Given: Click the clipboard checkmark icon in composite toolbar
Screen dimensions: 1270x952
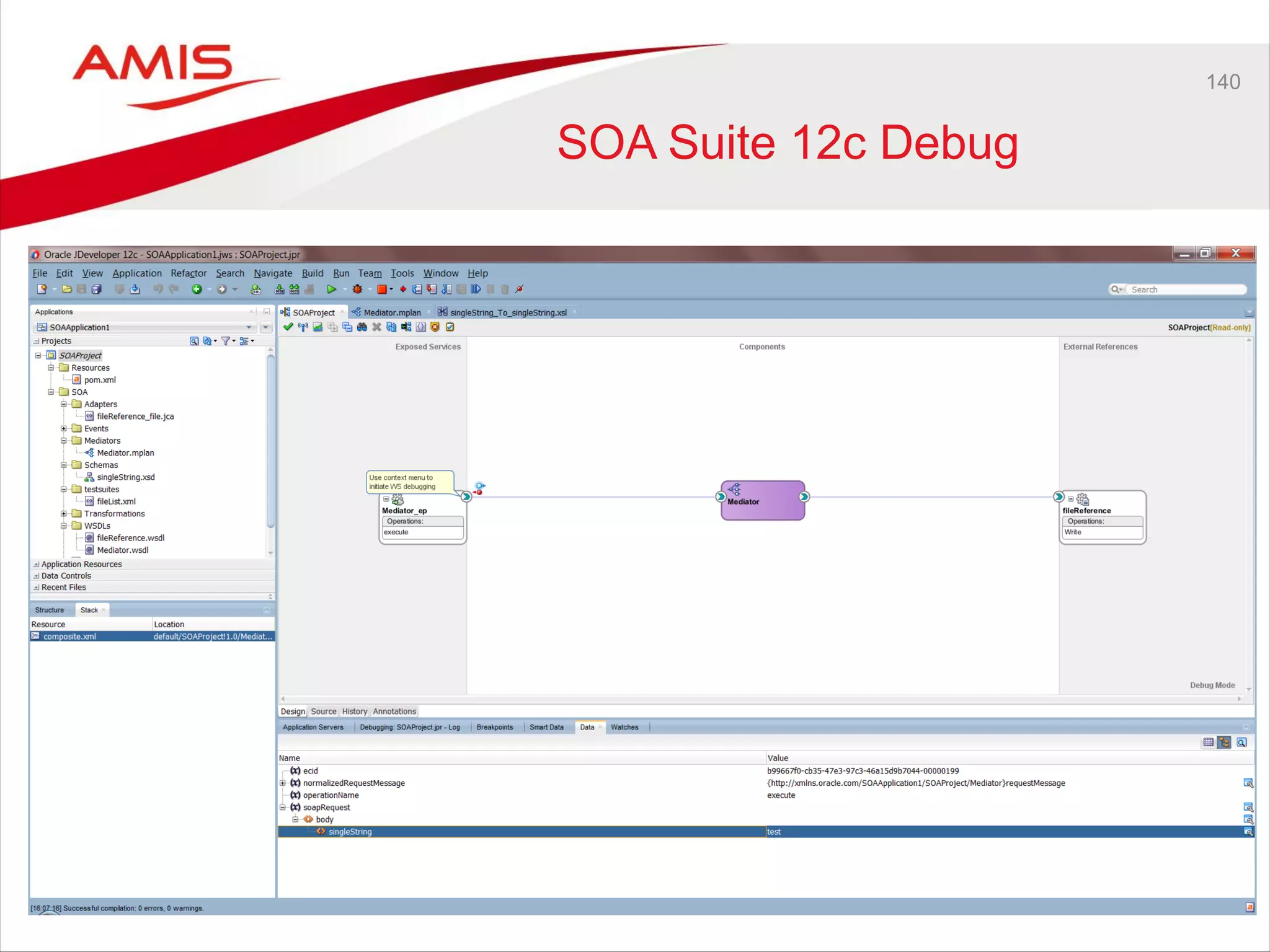Looking at the screenshot, I should click(450, 327).
